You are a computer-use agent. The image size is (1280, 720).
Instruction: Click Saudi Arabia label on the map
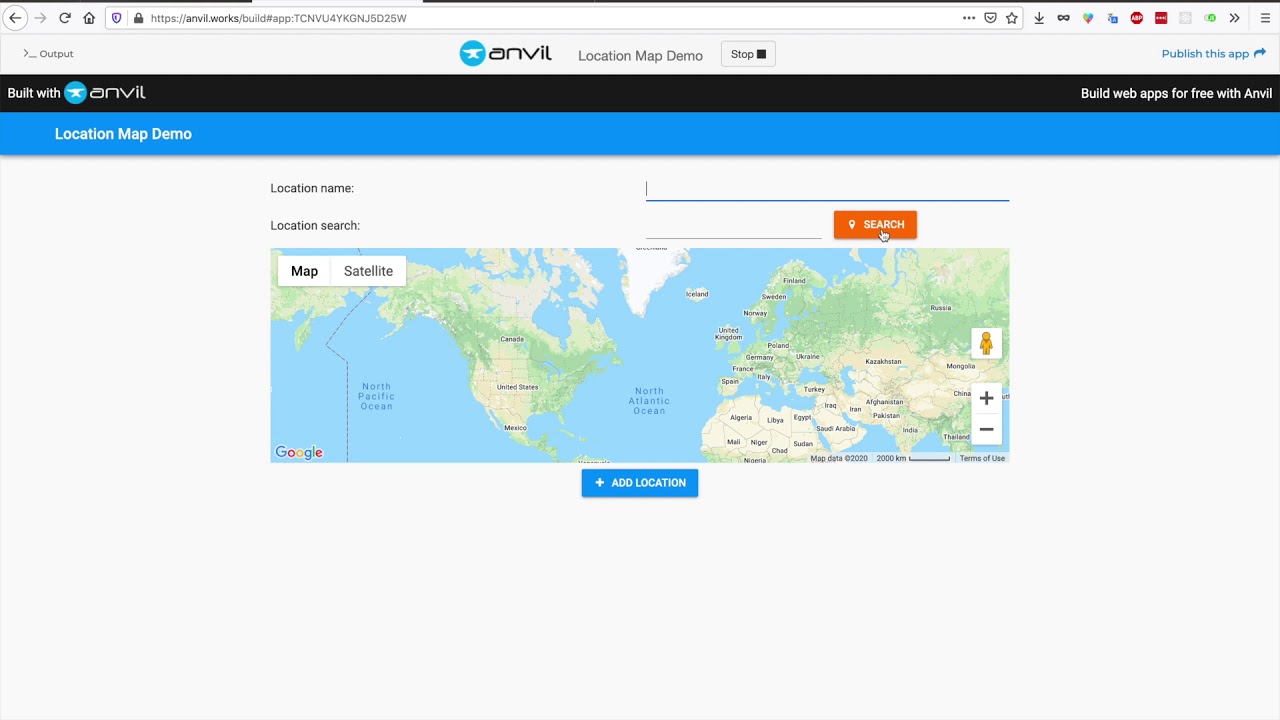point(835,428)
